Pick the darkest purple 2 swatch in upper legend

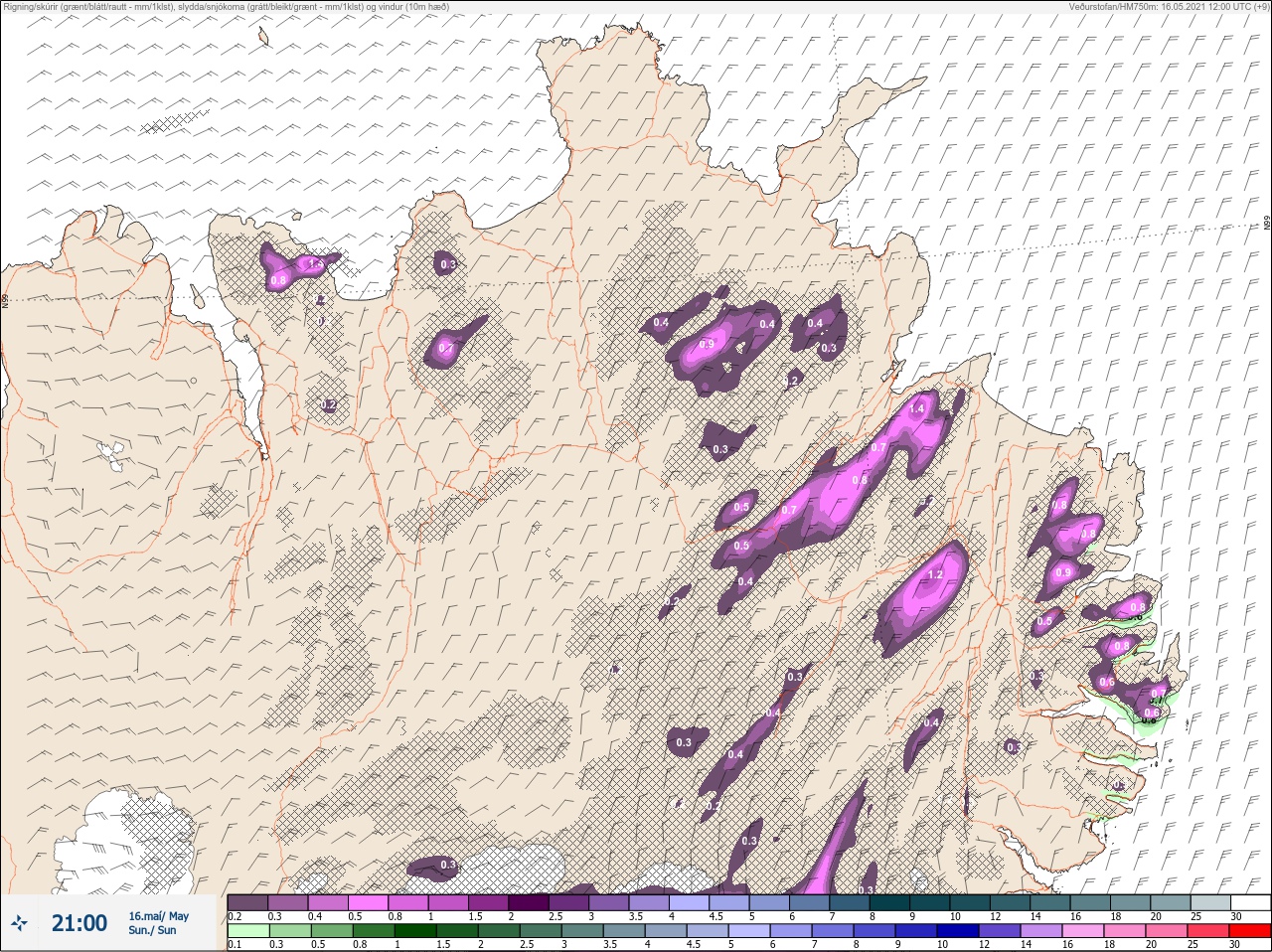coord(529,902)
